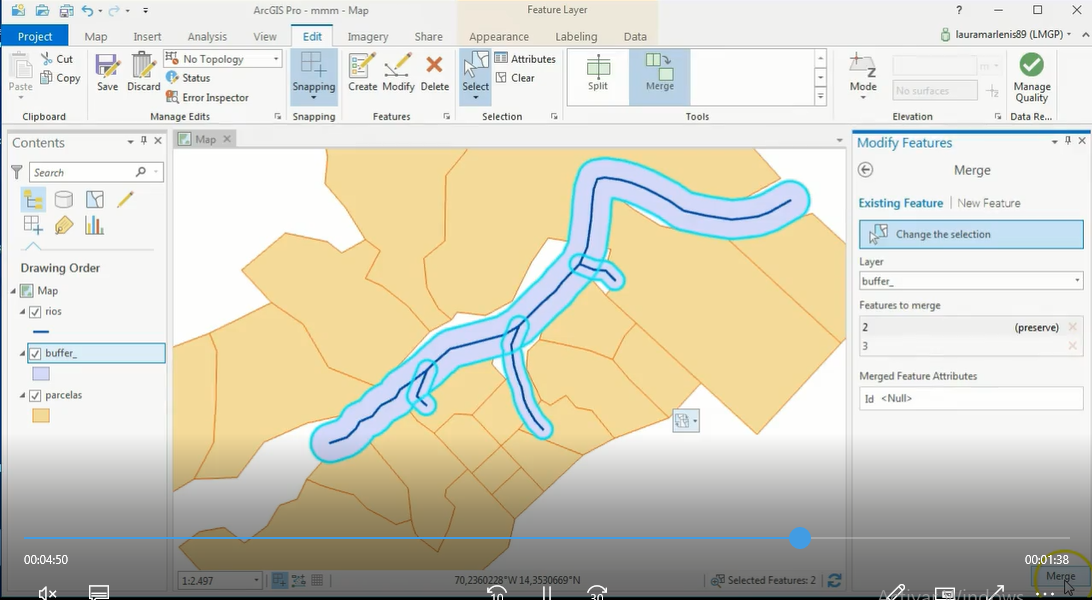1092x600 pixels.
Task: Click the buffer_ layer color swatch
Action: point(42,373)
